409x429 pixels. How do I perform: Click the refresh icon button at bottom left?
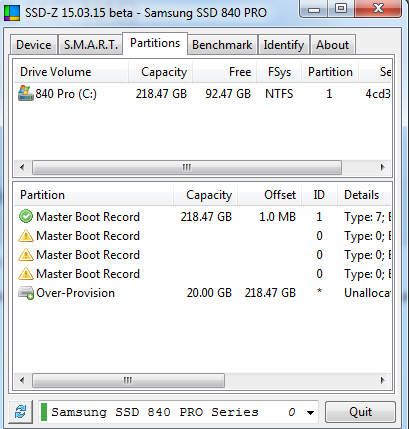(21, 412)
